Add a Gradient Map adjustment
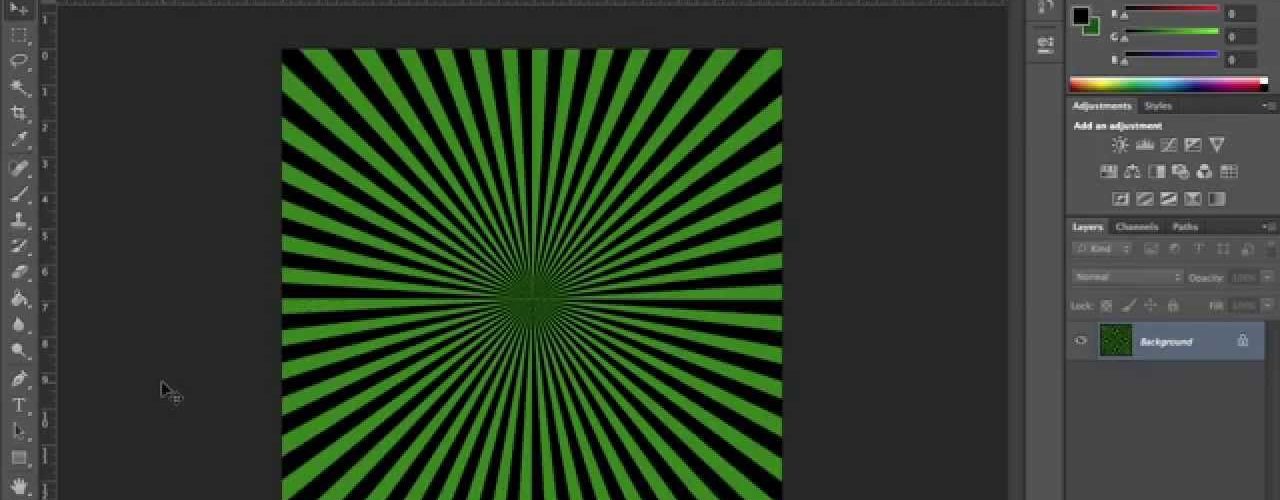1280x500 pixels. [x=1217, y=199]
